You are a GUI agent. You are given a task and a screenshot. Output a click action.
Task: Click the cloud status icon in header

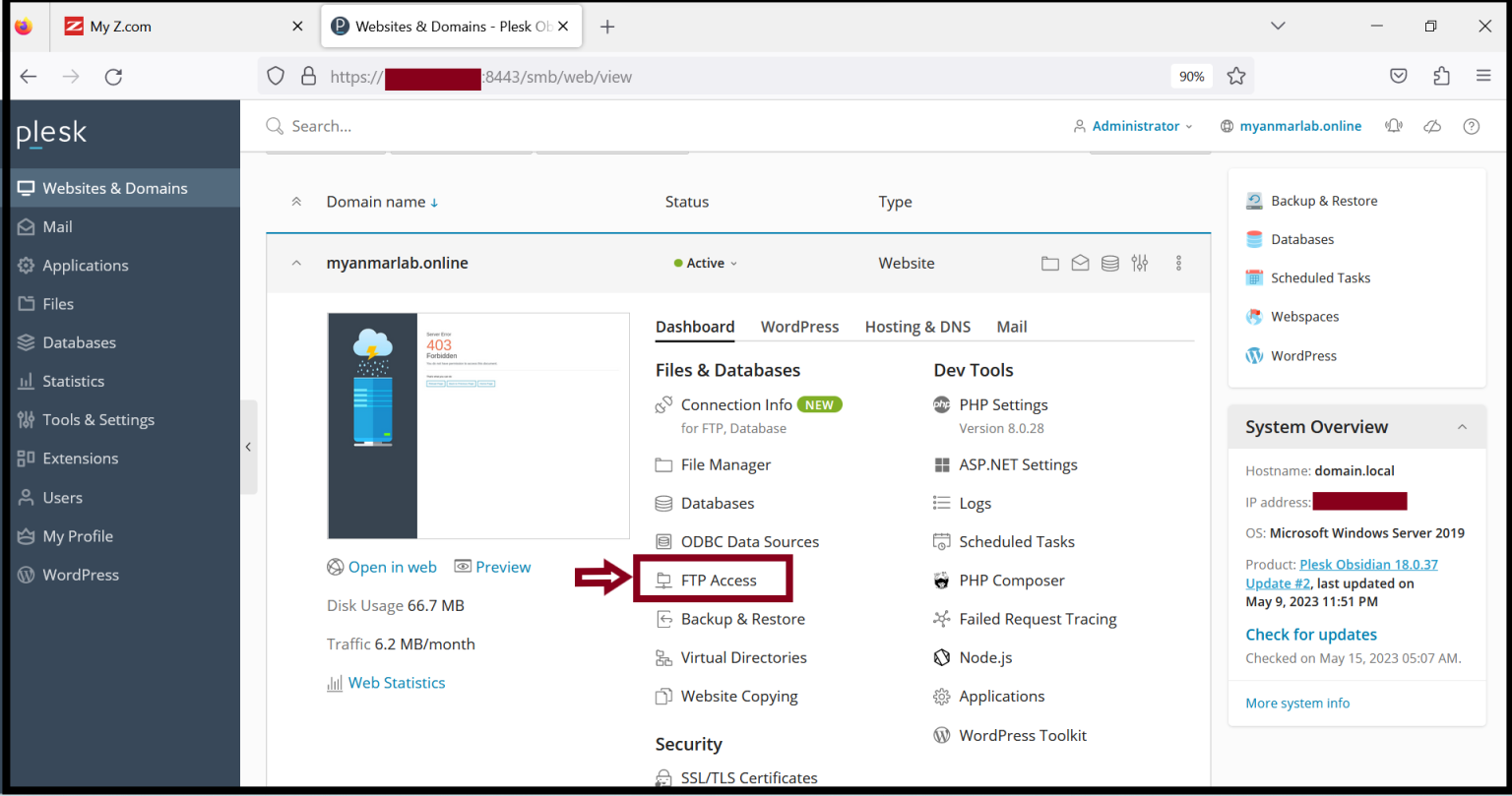tap(1432, 126)
